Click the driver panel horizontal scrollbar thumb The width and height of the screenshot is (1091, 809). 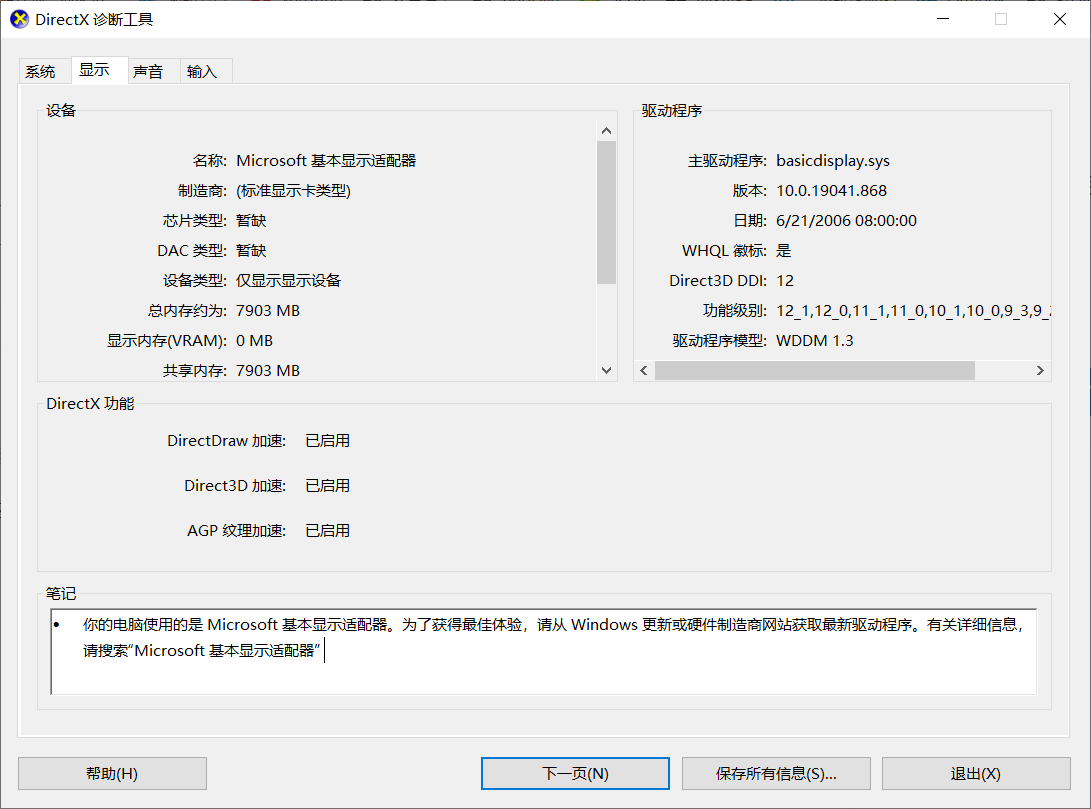[x=815, y=371]
